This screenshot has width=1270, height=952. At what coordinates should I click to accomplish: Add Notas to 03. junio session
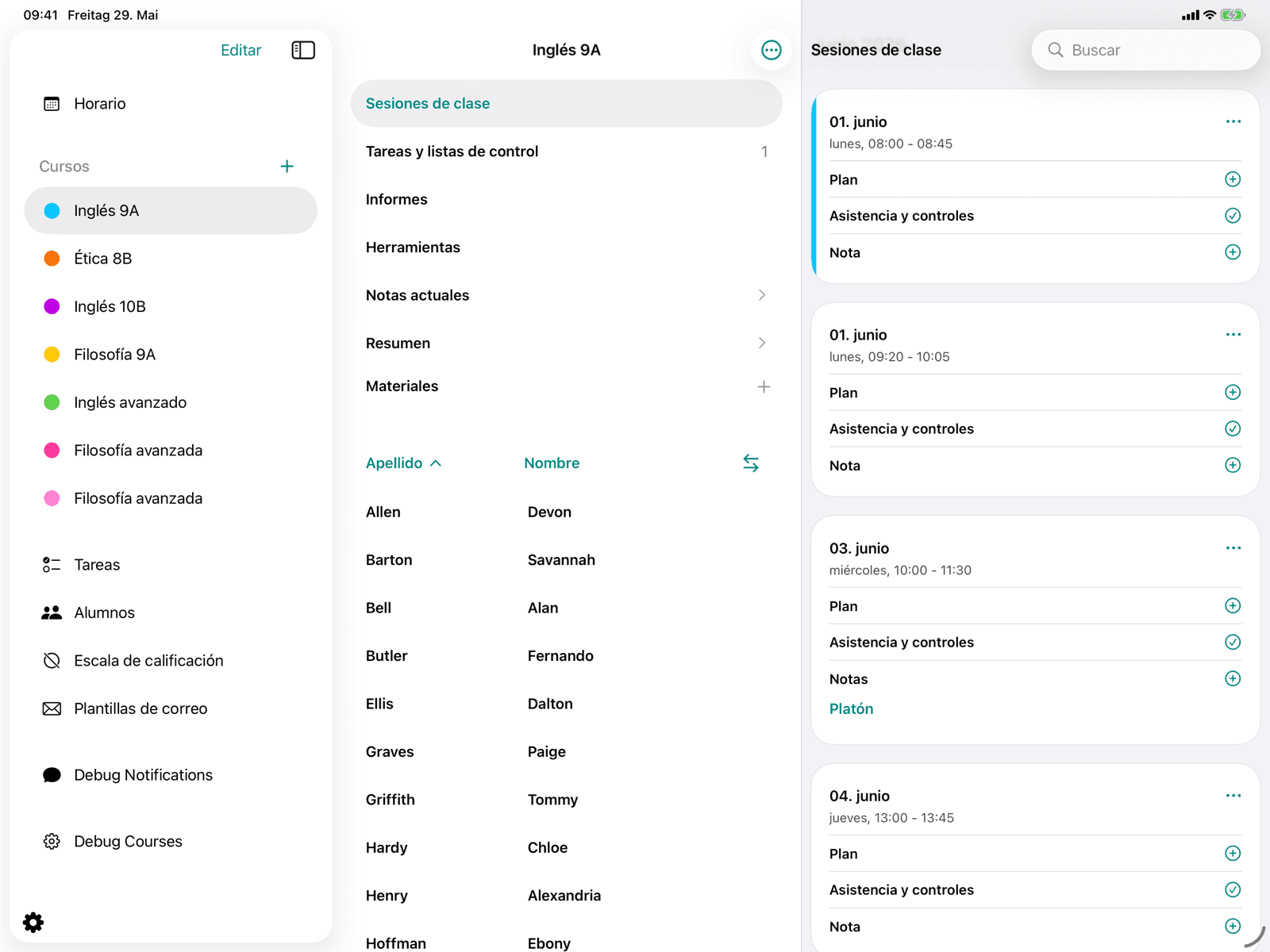click(x=1233, y=679)
